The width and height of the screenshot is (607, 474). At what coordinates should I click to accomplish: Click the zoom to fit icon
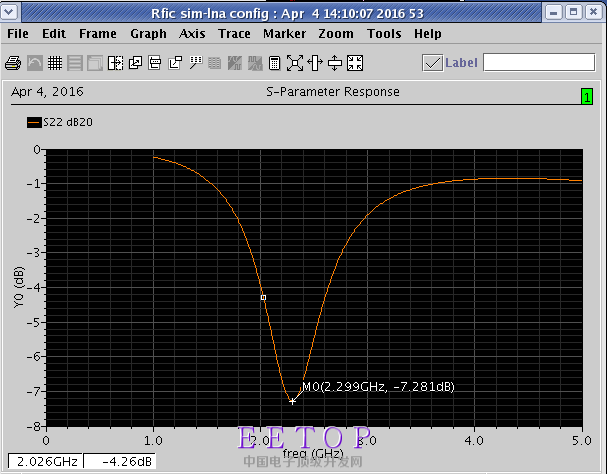(295, 63)
